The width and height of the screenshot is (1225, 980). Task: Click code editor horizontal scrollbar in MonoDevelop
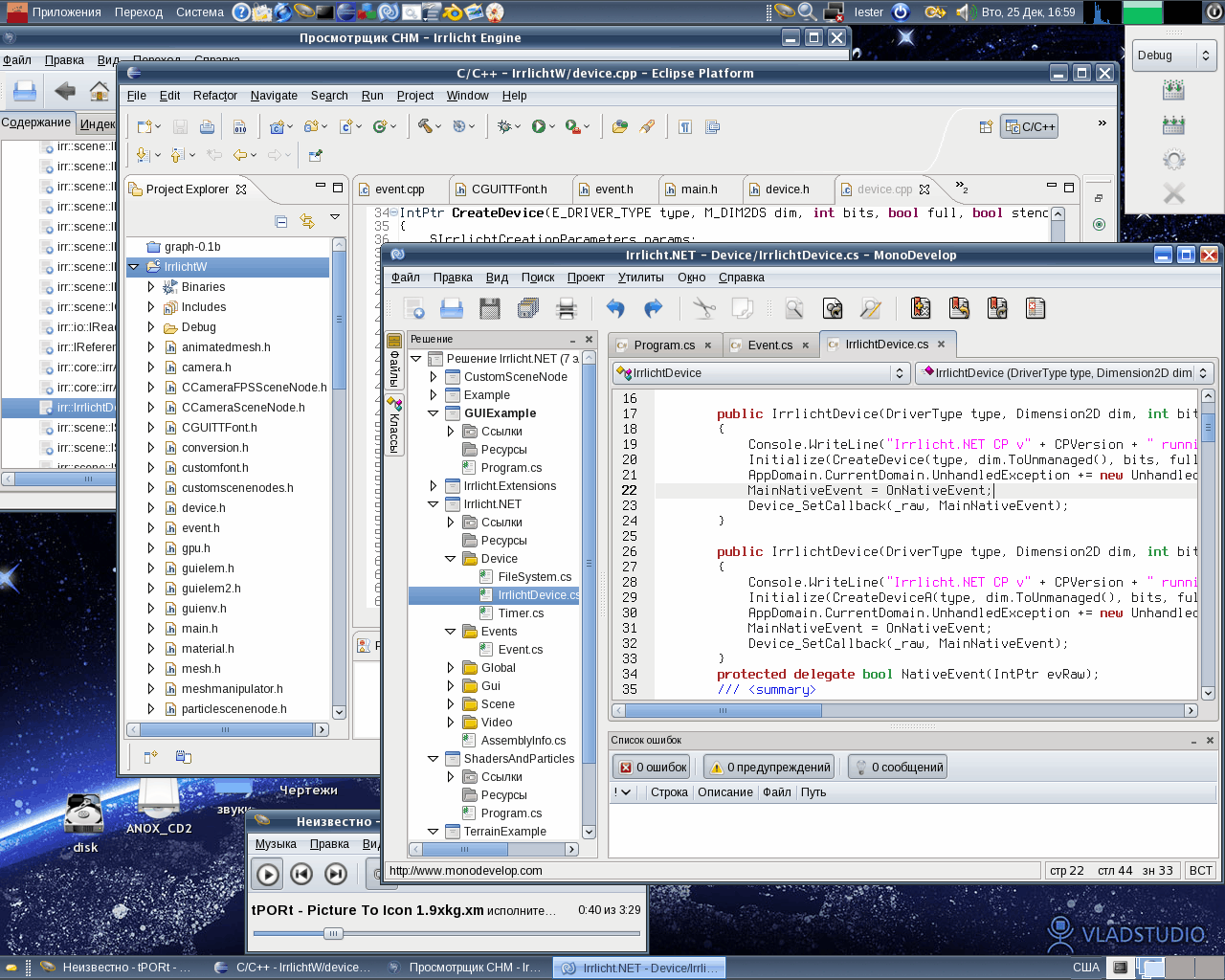click(x=904, y=710)
